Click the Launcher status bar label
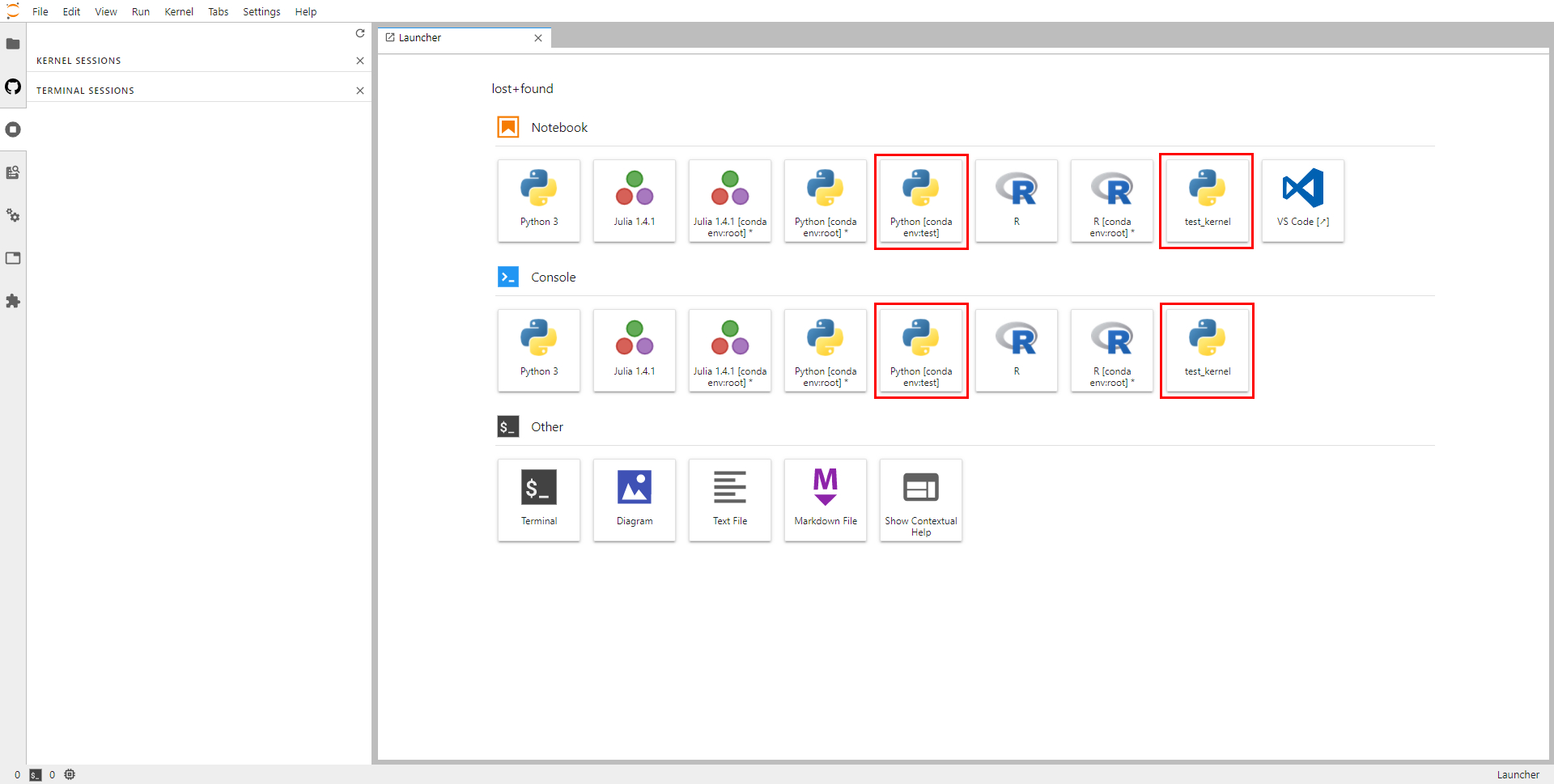This screenshot has width=1554, height=784. click(1518, 775)
